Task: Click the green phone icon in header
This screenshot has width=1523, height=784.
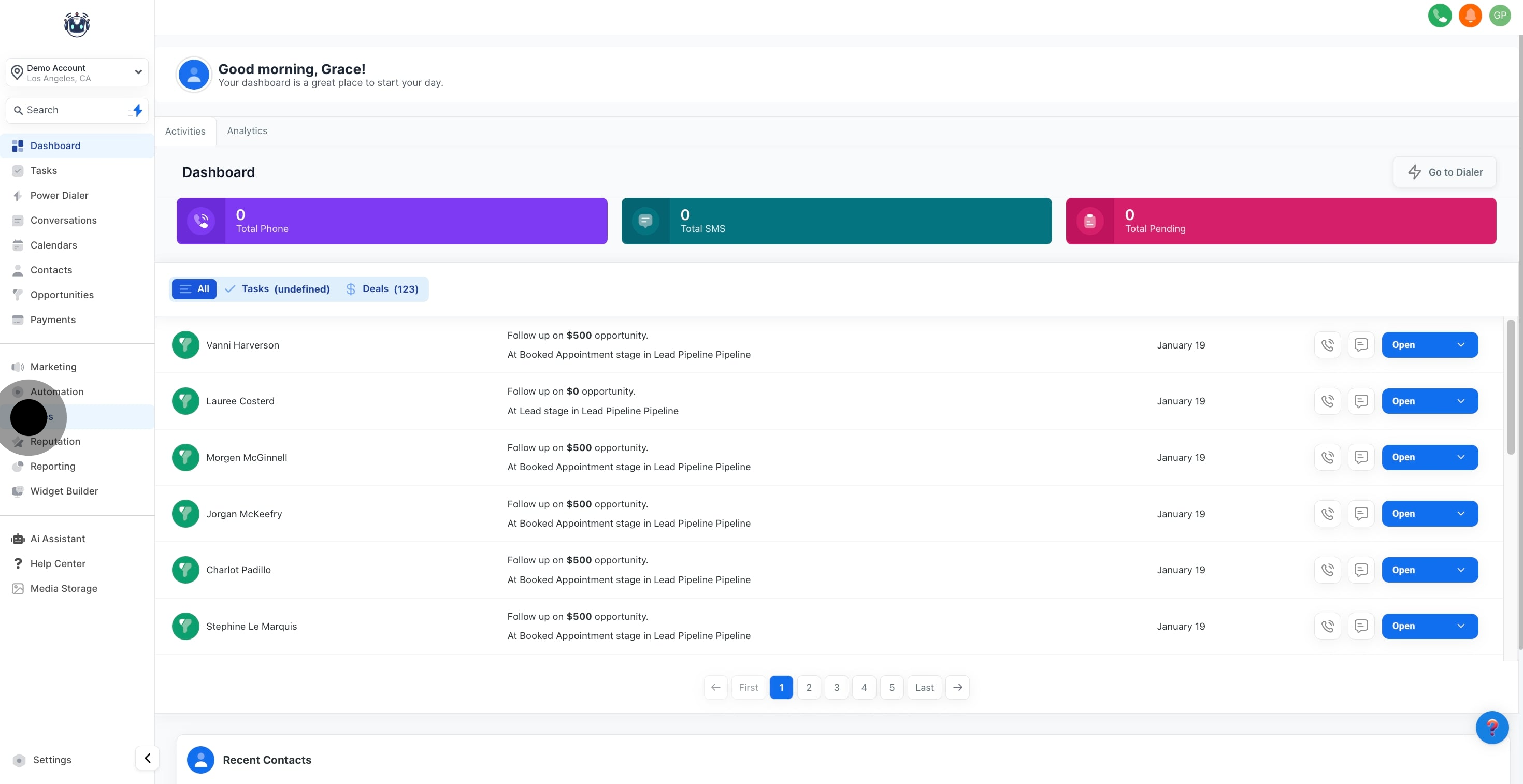Action: 1439,16
